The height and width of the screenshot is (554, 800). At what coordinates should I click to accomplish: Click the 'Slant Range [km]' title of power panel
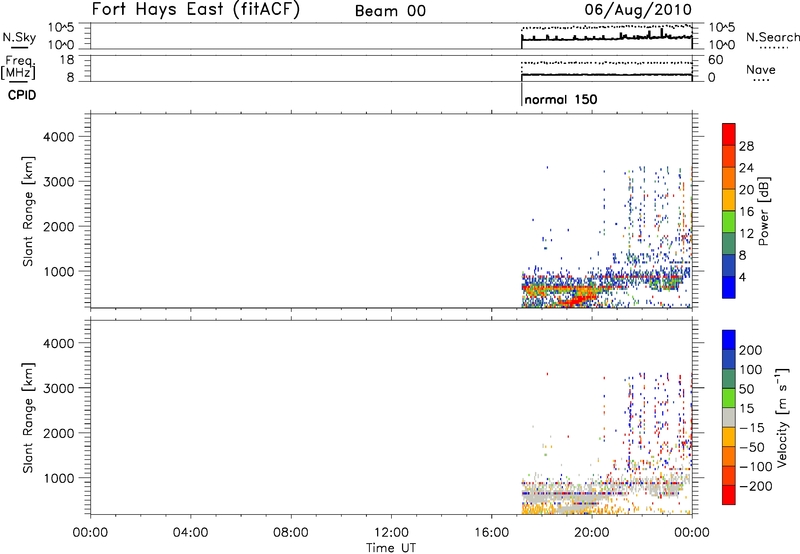click(28, 211)
